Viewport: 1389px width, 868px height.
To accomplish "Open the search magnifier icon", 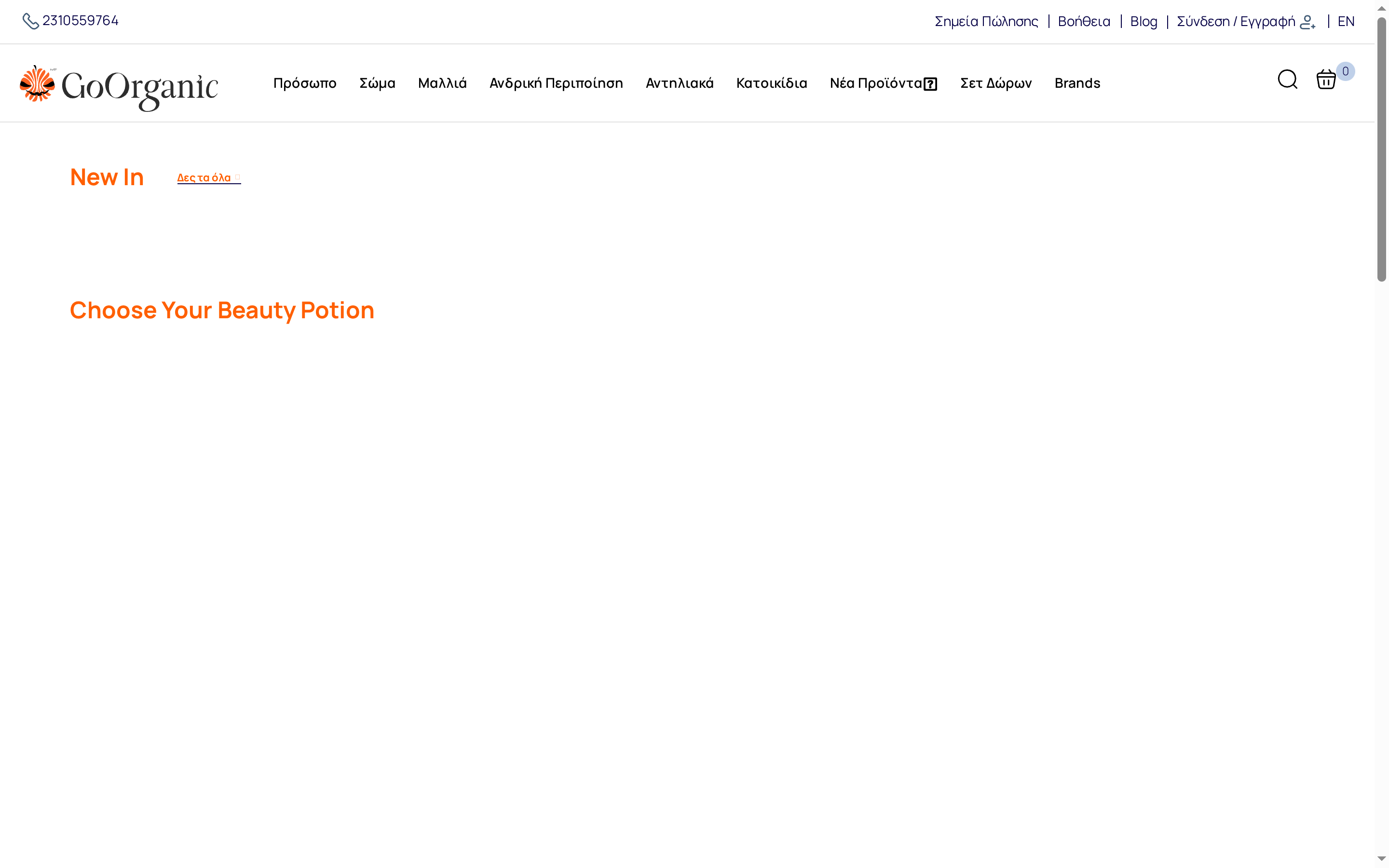I will tap(1287, 81).
